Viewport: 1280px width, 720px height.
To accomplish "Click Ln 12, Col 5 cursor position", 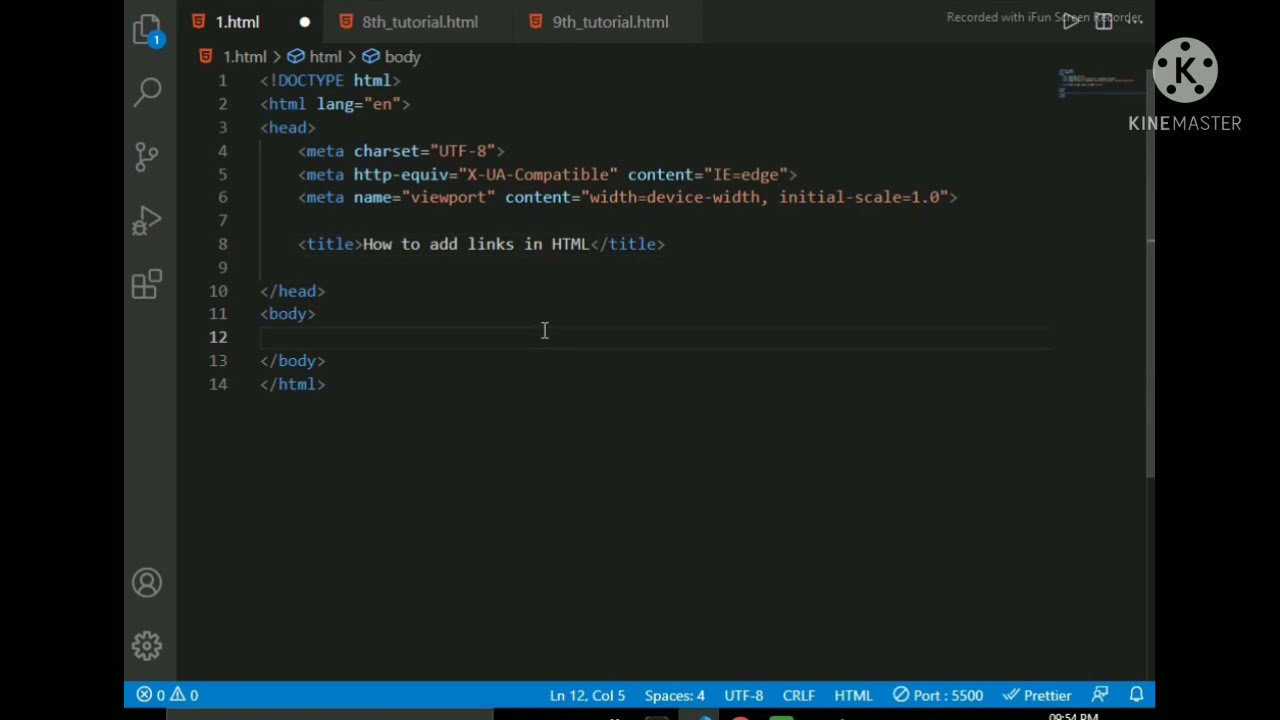I will click(587, 695).
